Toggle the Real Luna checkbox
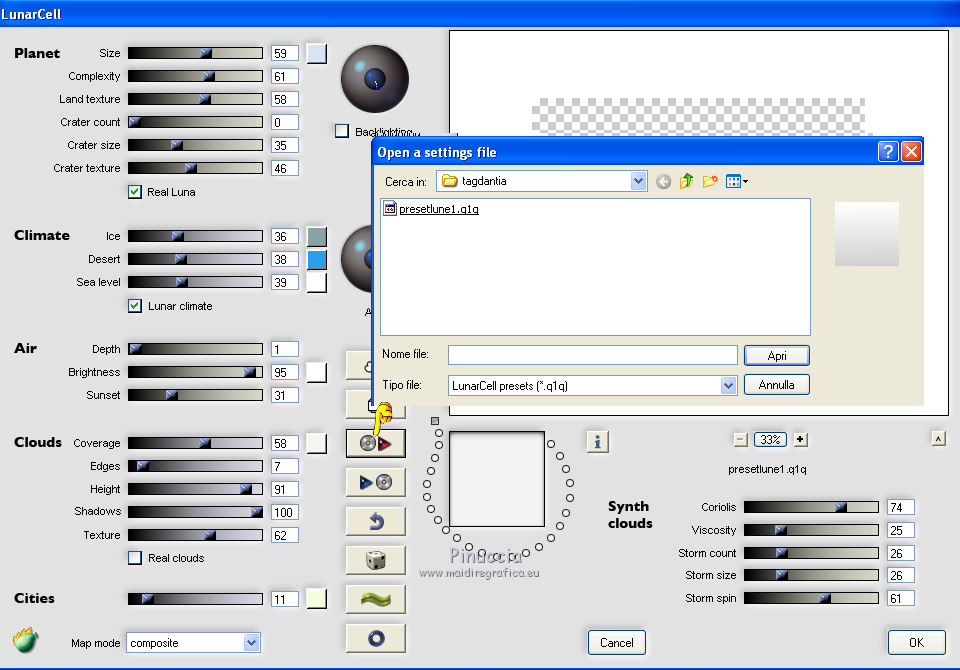The height and width of the screenshot is (670, 960). [135, 192]
